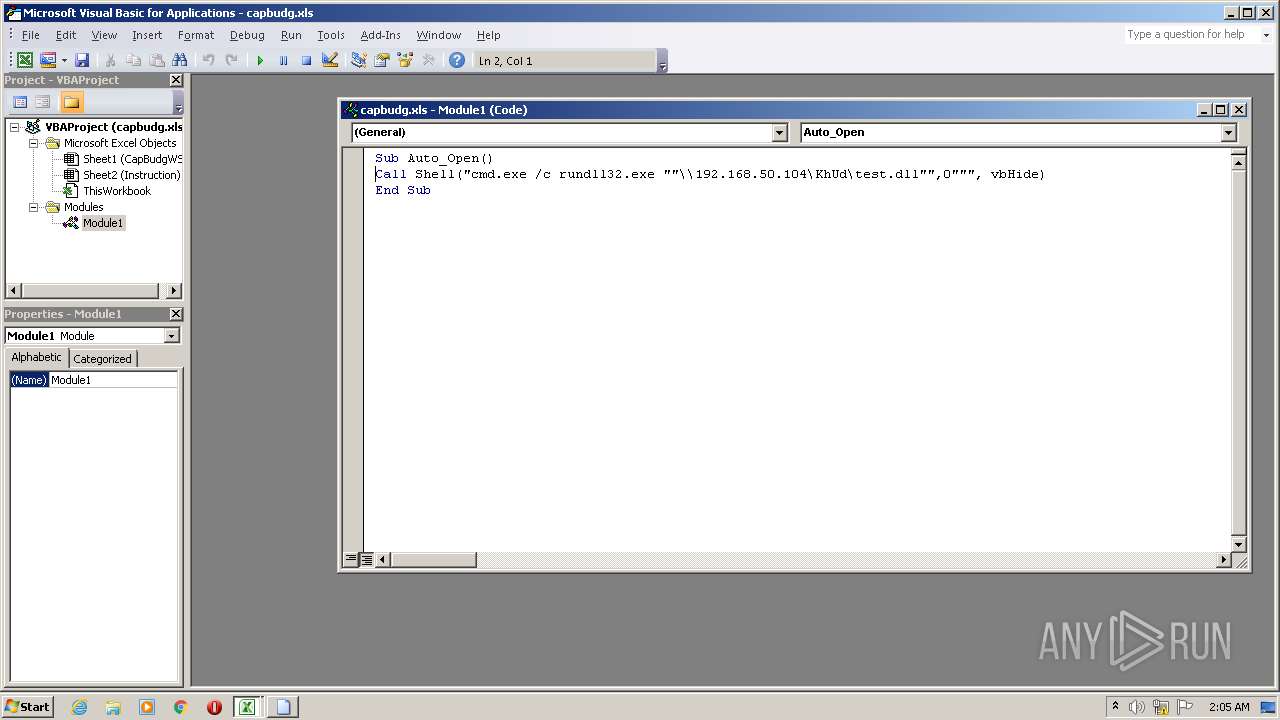Open the Insert UserForm dropdown arrow
1280x720 pixels.
tap(64, 61)
